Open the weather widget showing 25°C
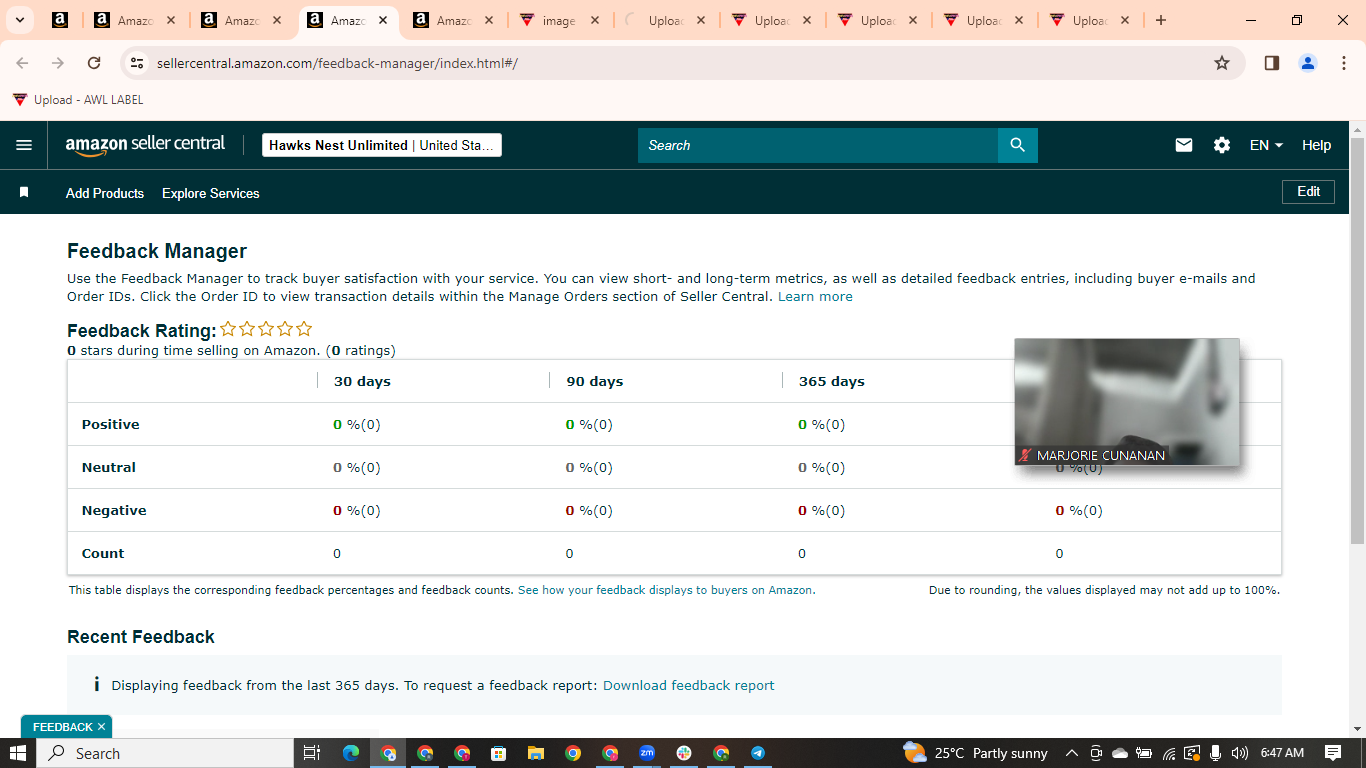 click(x=975, y=753)
